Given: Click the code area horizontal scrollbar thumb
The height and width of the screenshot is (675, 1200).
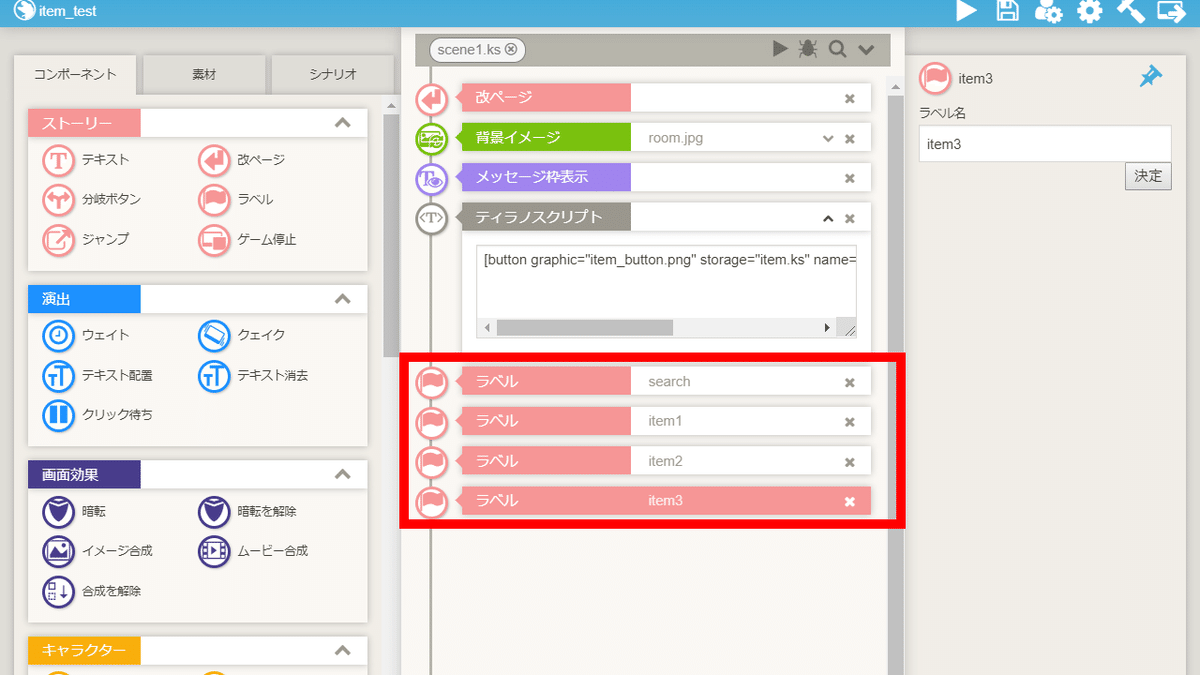Looking at the screenshot, I should click(x=585, y=328).
